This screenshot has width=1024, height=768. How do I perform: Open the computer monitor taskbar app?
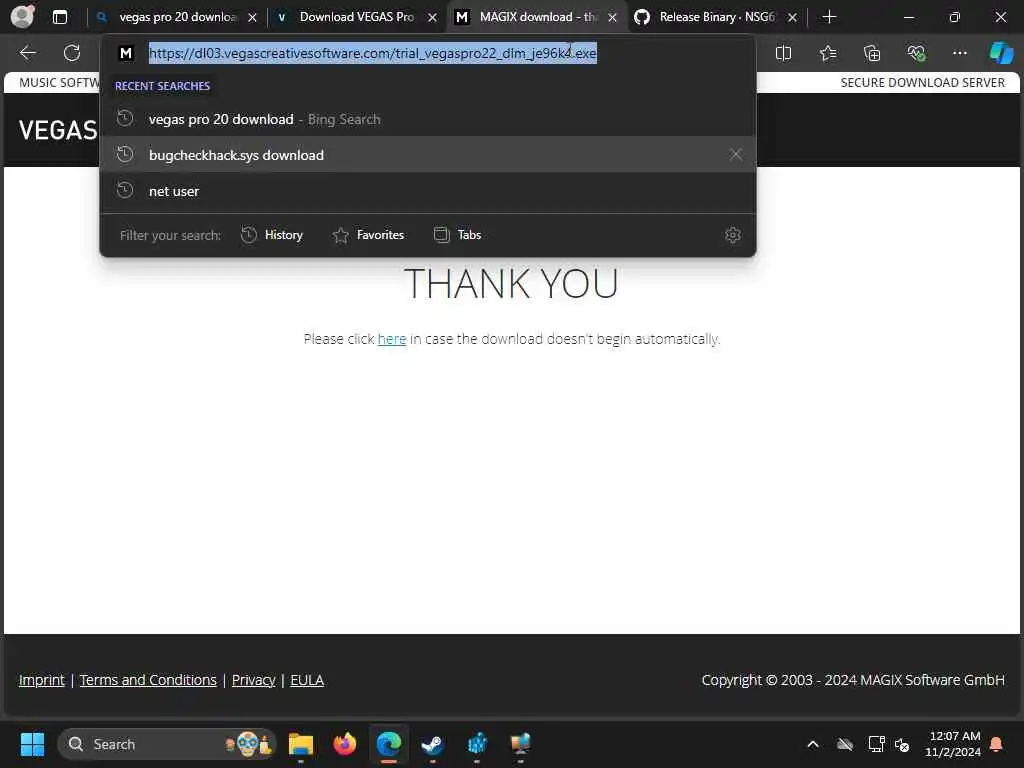(520, 744)
